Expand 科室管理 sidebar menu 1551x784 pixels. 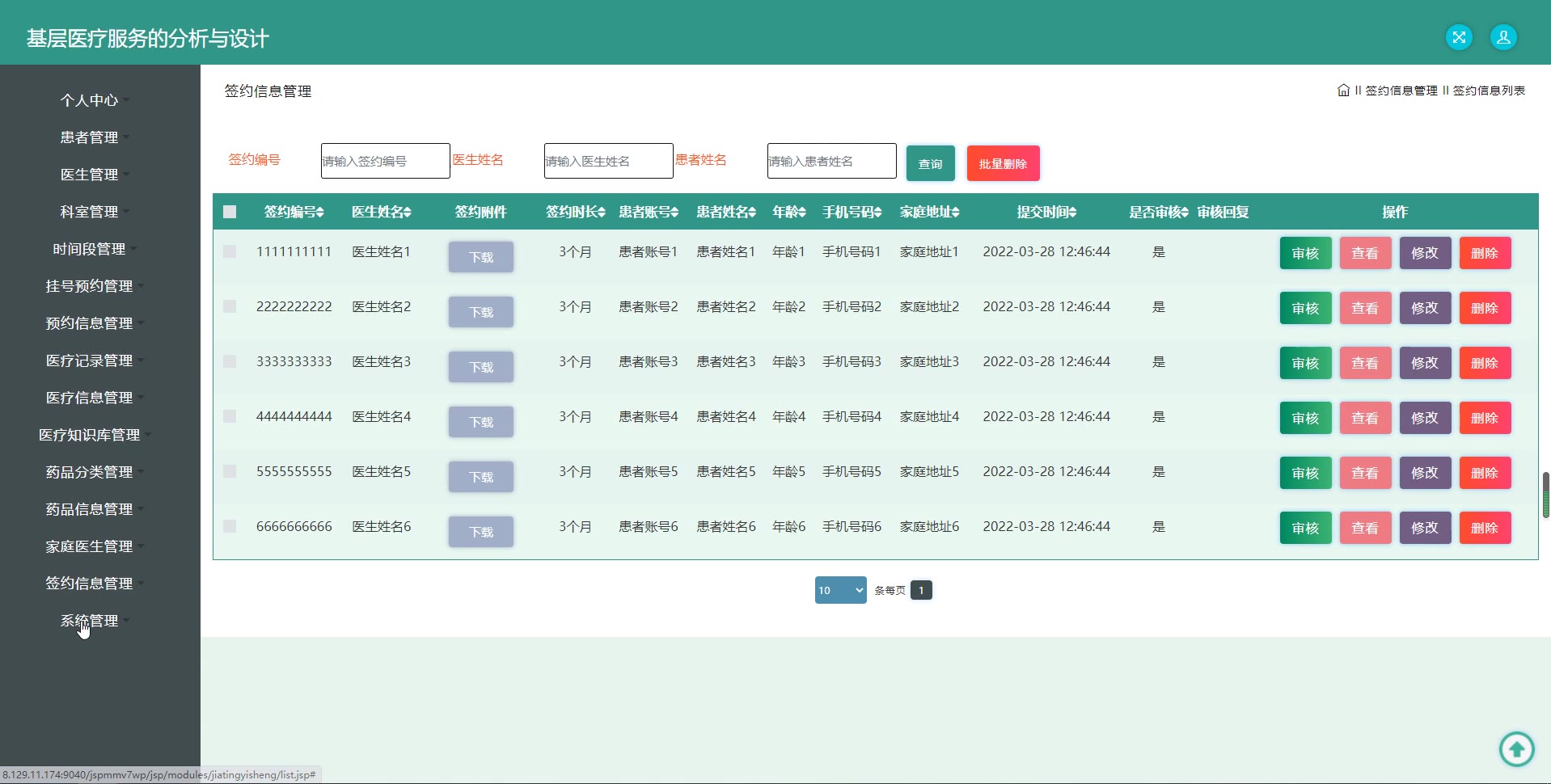pos(95,212)
